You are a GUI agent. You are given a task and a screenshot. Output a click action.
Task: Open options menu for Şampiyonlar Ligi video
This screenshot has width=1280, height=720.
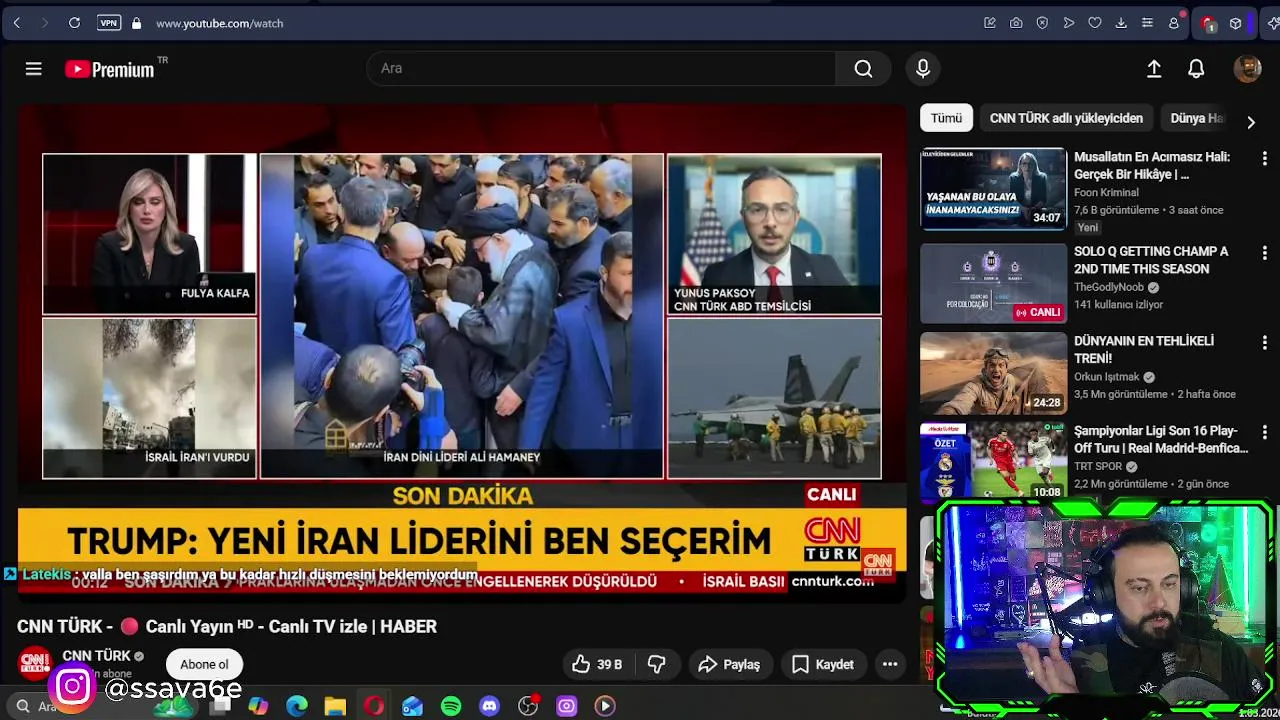1264,432
